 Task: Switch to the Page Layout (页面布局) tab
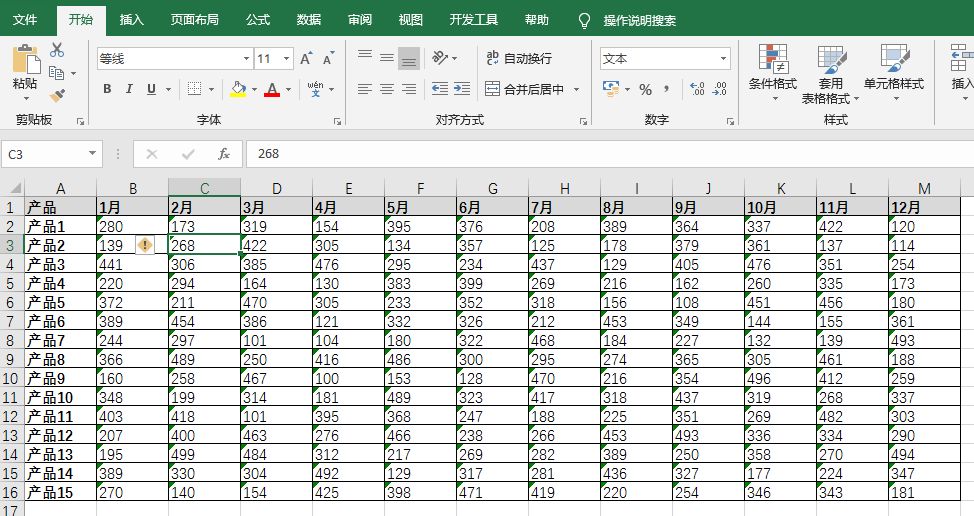[194, 20]
